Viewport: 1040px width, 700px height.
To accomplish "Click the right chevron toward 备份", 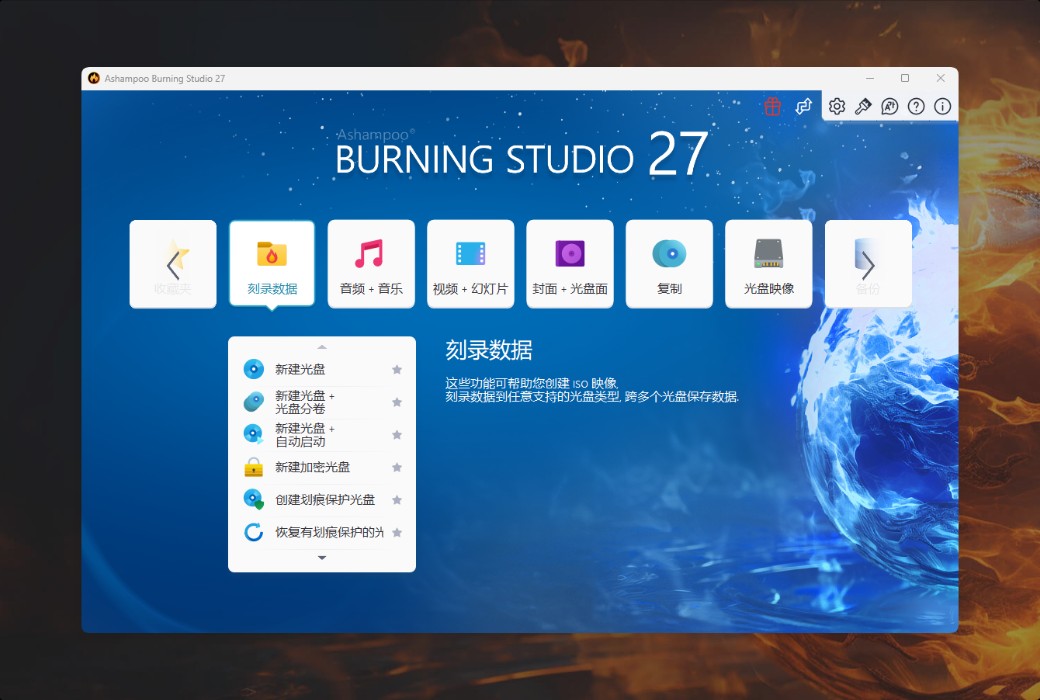I will (x=868, y=263).
